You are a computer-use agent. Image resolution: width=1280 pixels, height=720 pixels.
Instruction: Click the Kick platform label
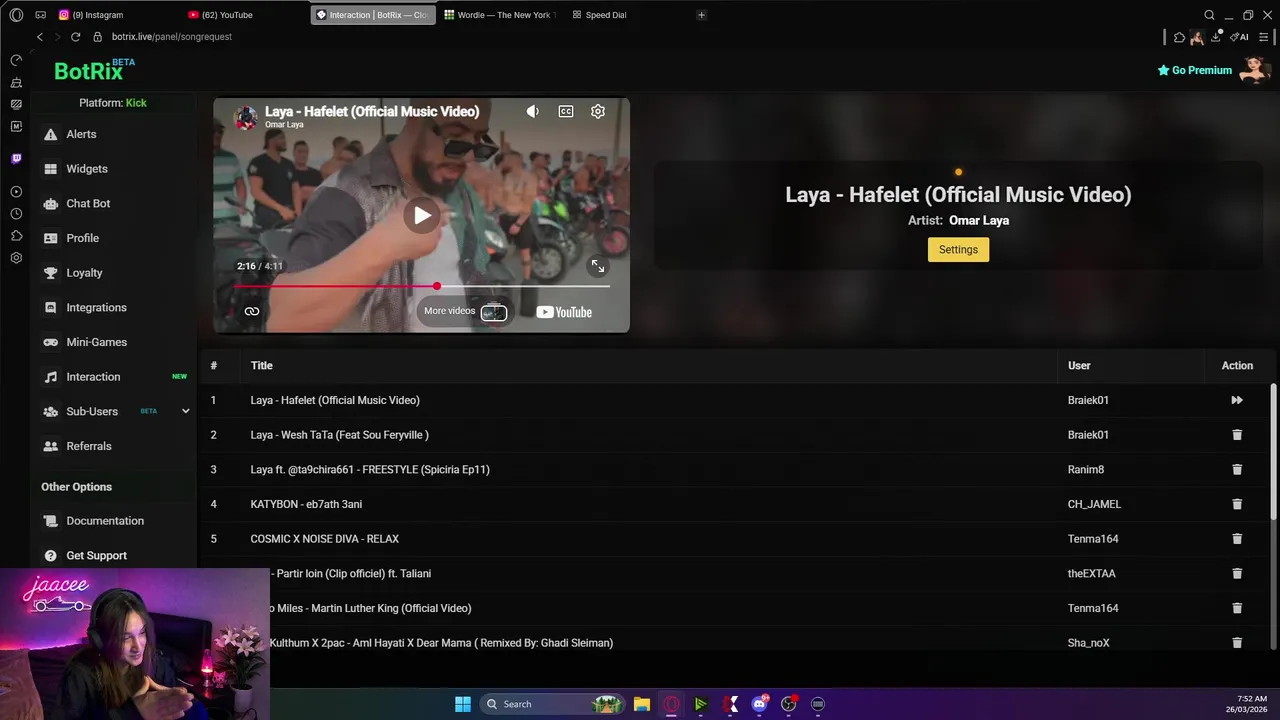pyautogui.click(x=136, y=103)
